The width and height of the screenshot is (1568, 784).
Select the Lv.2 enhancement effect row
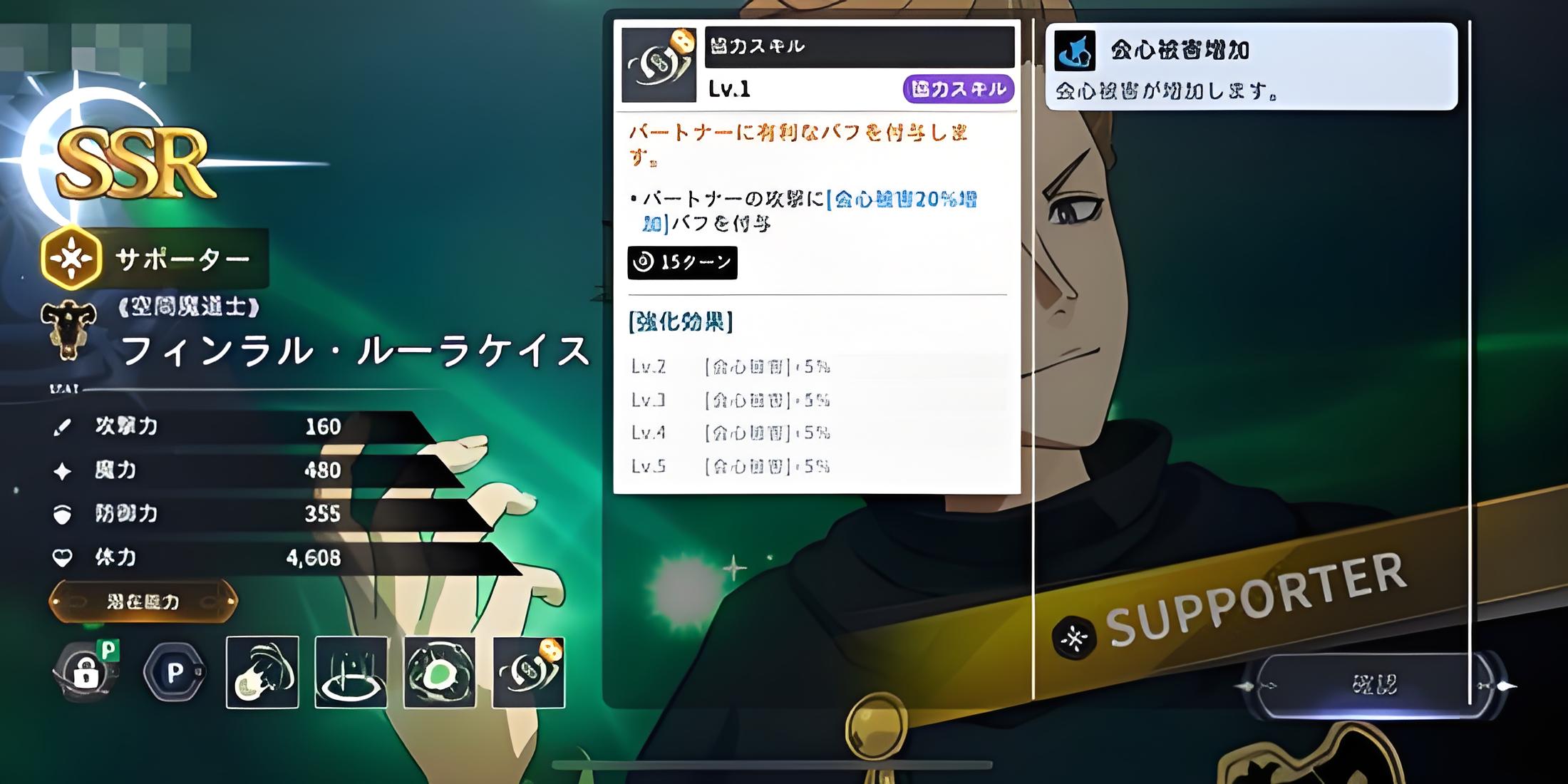pos(817,367)
